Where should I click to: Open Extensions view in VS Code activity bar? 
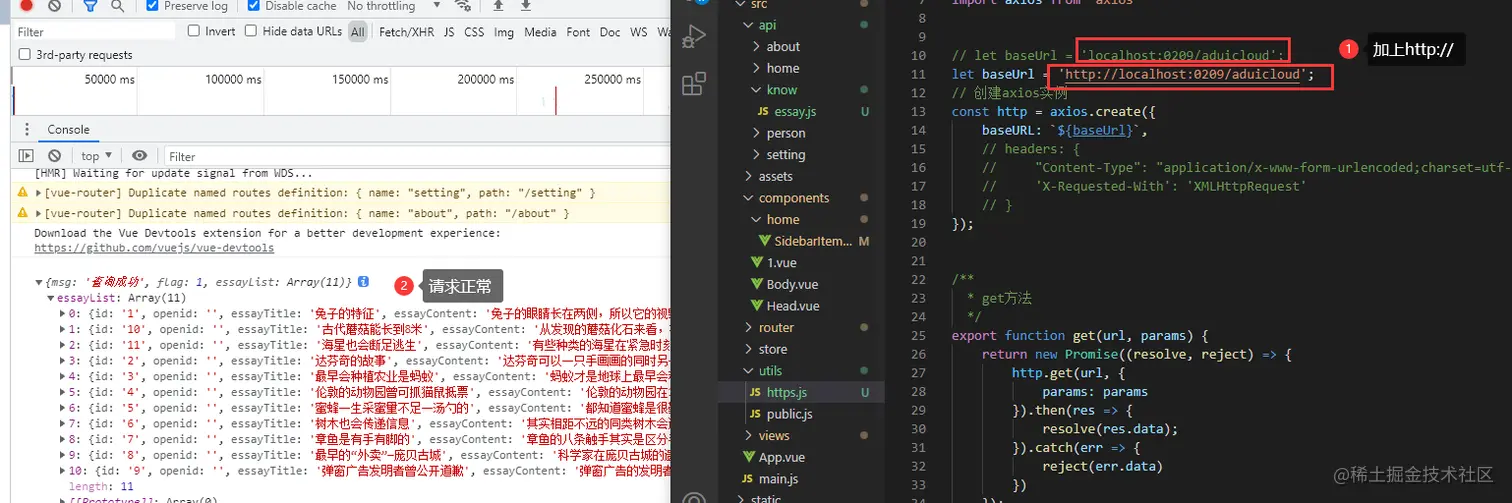coord(693,84)
